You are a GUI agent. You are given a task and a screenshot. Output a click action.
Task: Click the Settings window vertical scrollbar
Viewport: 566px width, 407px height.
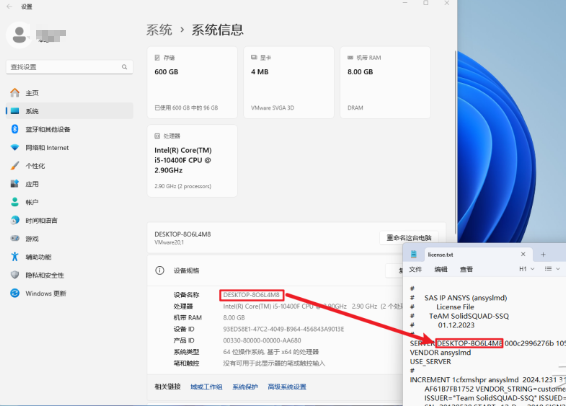pyautogui.click(x=456, y=143)
